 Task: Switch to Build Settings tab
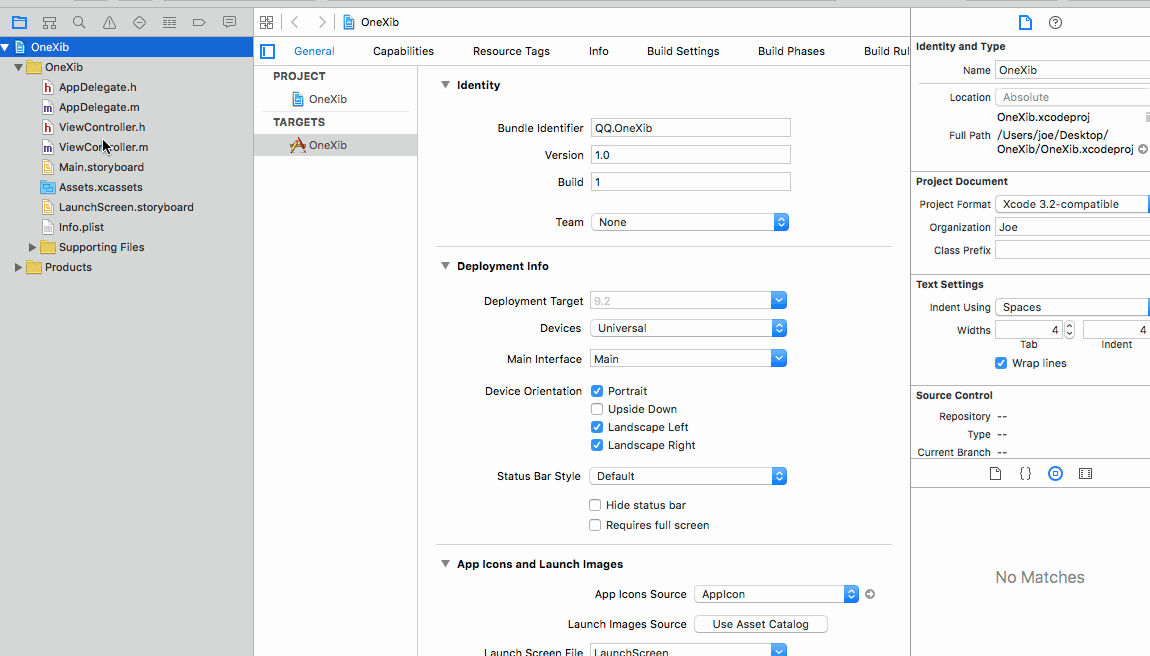tap(683, 51)
